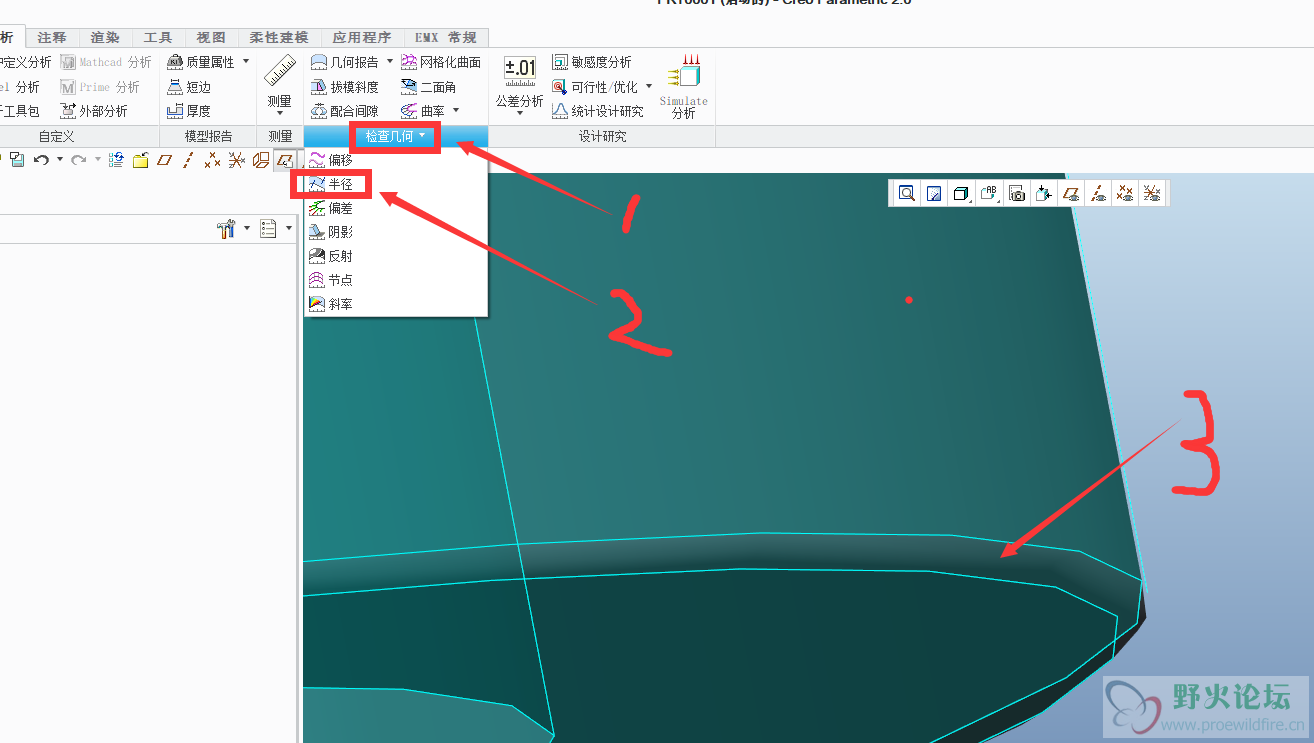Open the saved orientations AB icon
Viewport: 1314px width, 743px height.
[990, 193]
